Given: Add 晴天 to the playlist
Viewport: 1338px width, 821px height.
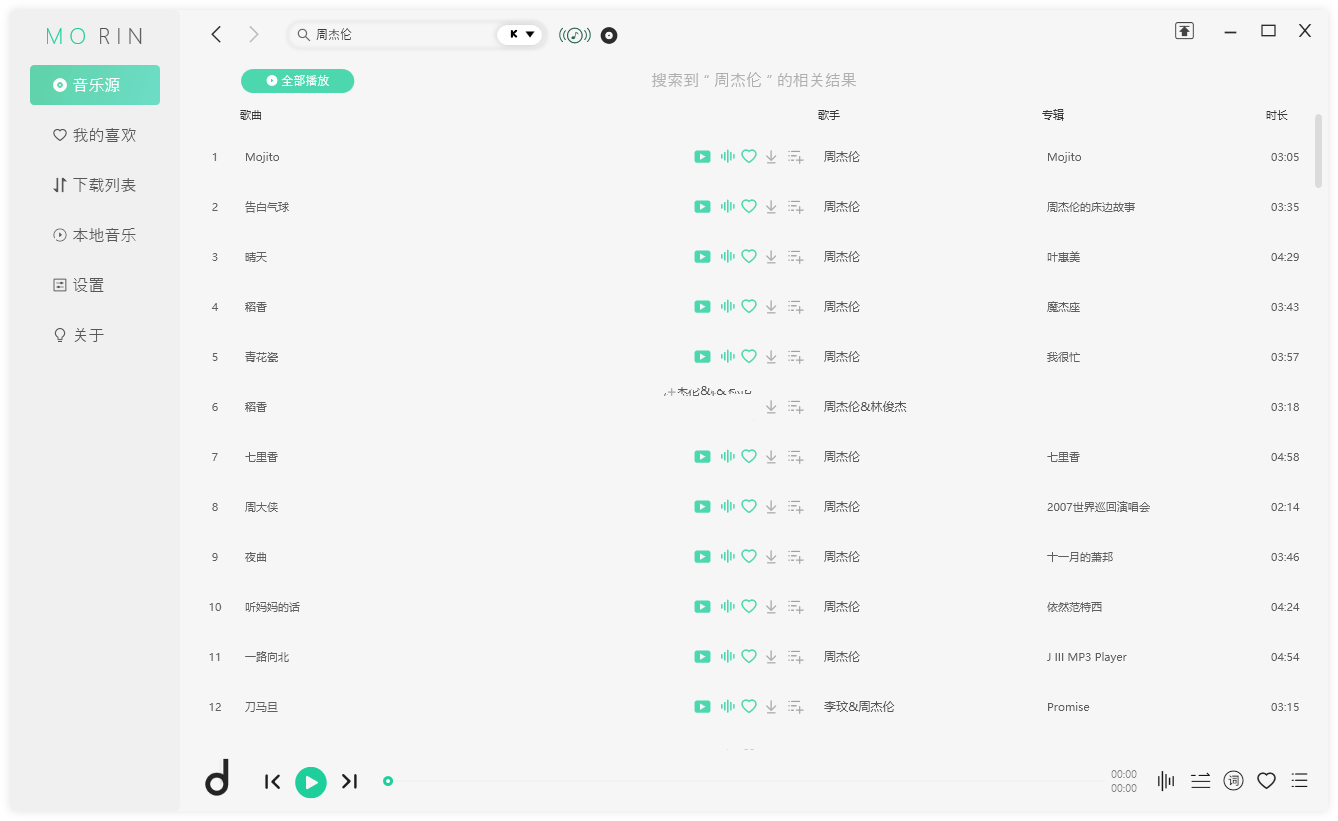Looking at the screenshot, I should coord(796,257).
